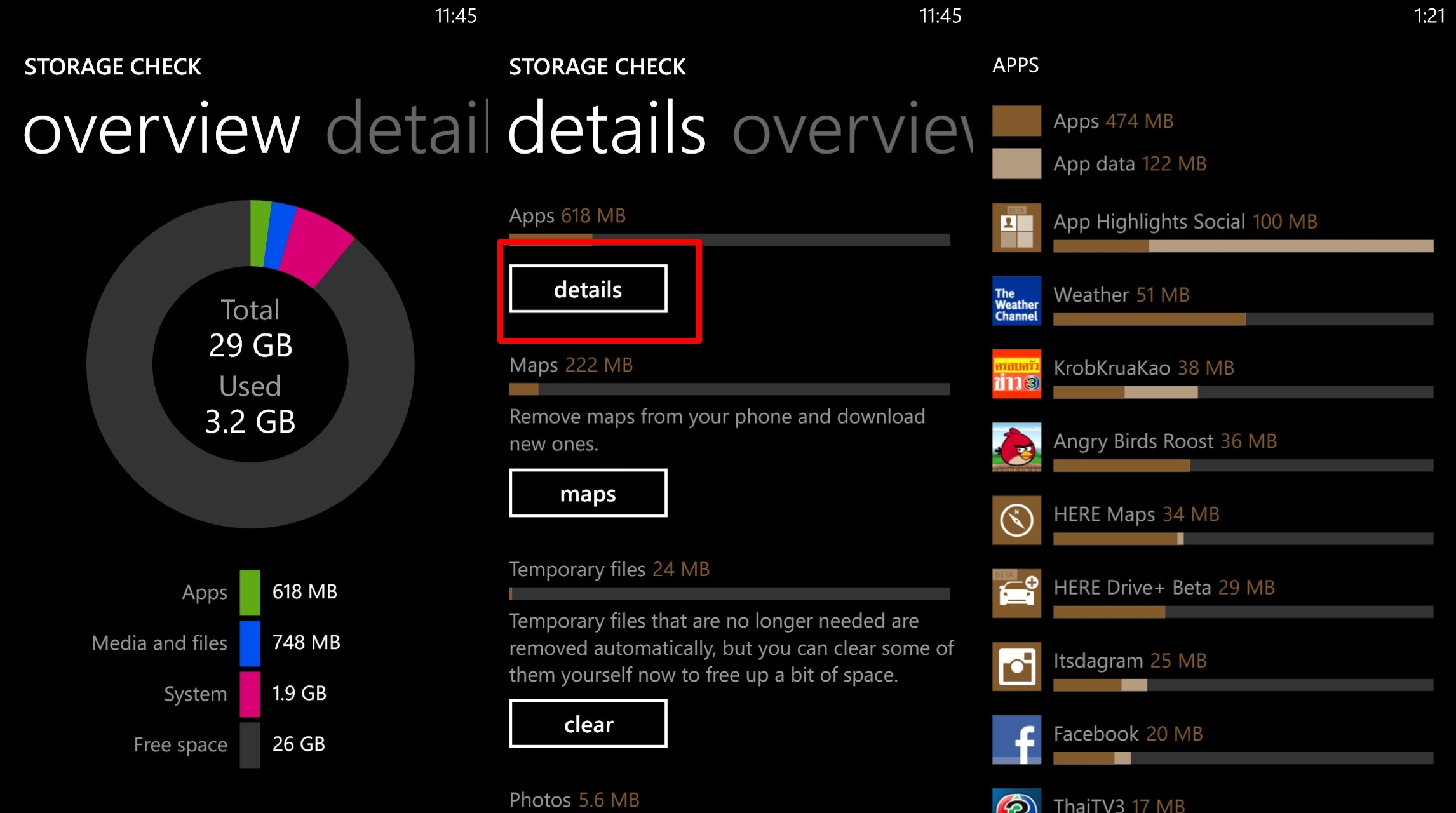
Task: Open apps storage details button
Action: (588, 289)
